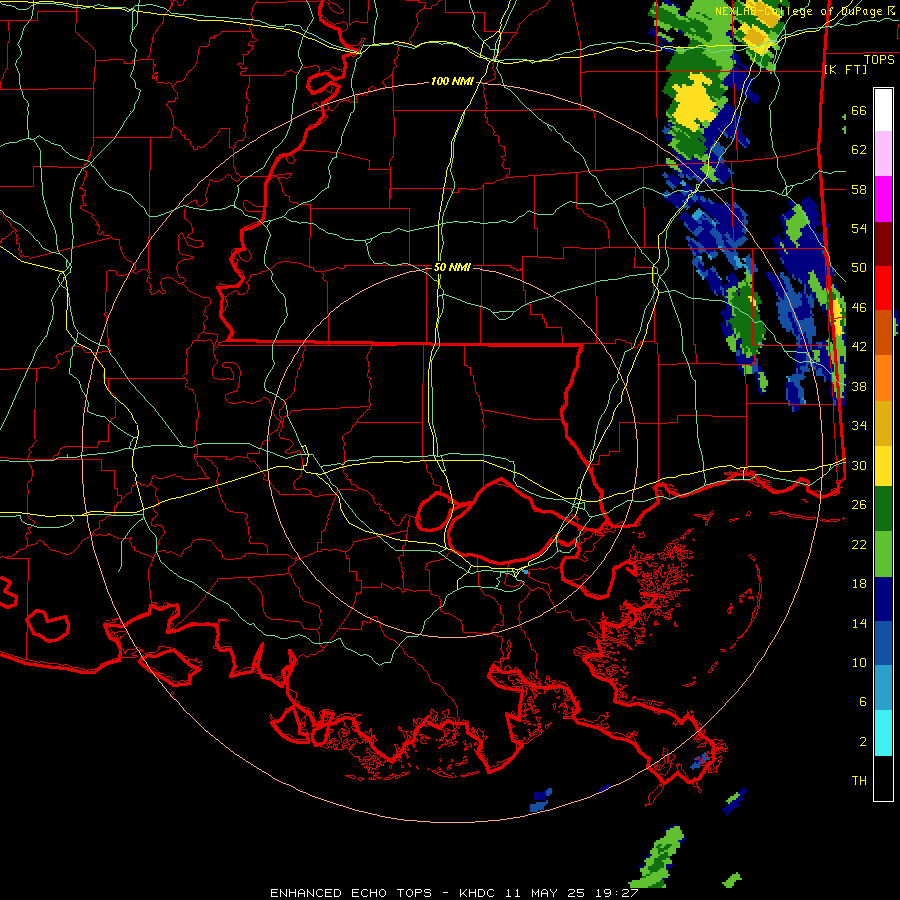Click the '26' legend value

point(859,505)
